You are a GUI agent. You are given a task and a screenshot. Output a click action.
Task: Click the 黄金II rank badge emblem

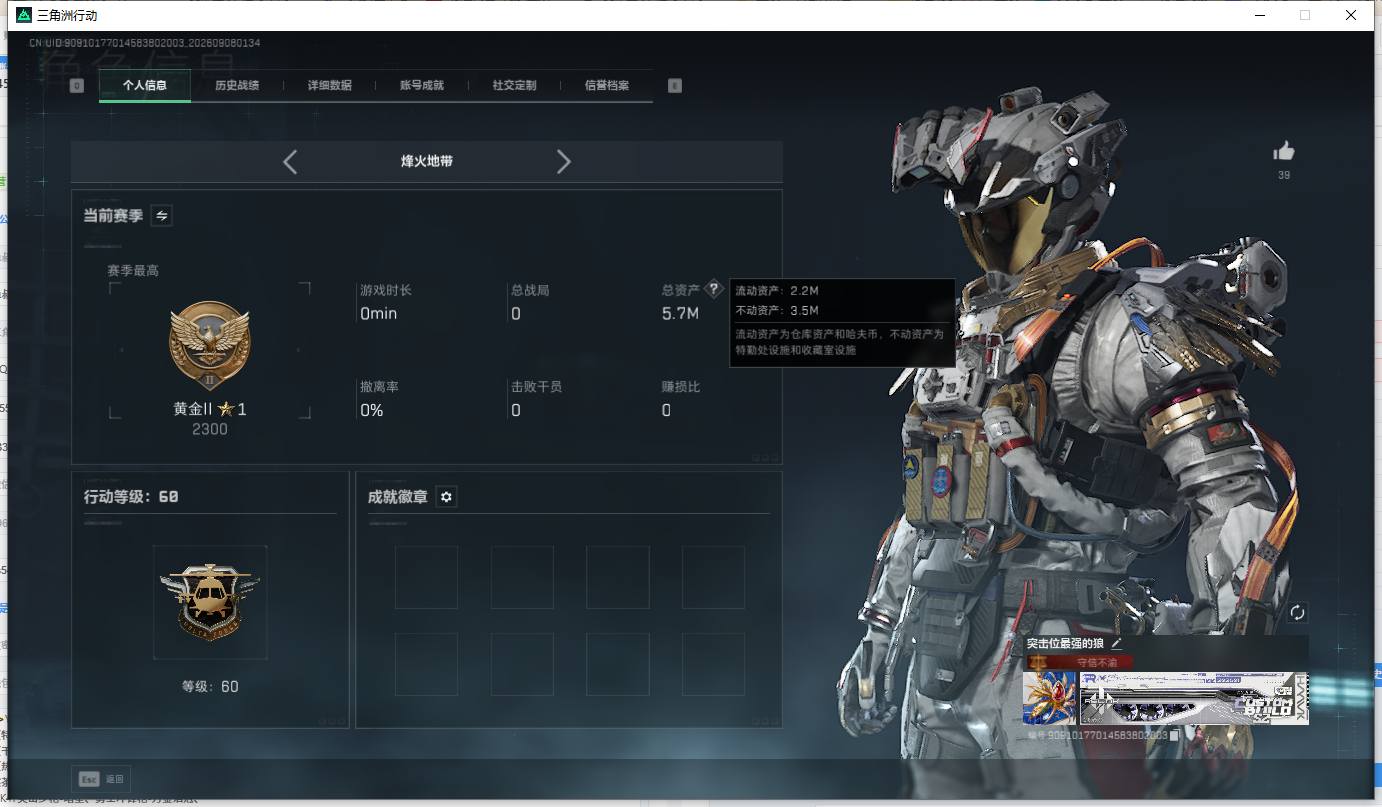click(210, 343)
